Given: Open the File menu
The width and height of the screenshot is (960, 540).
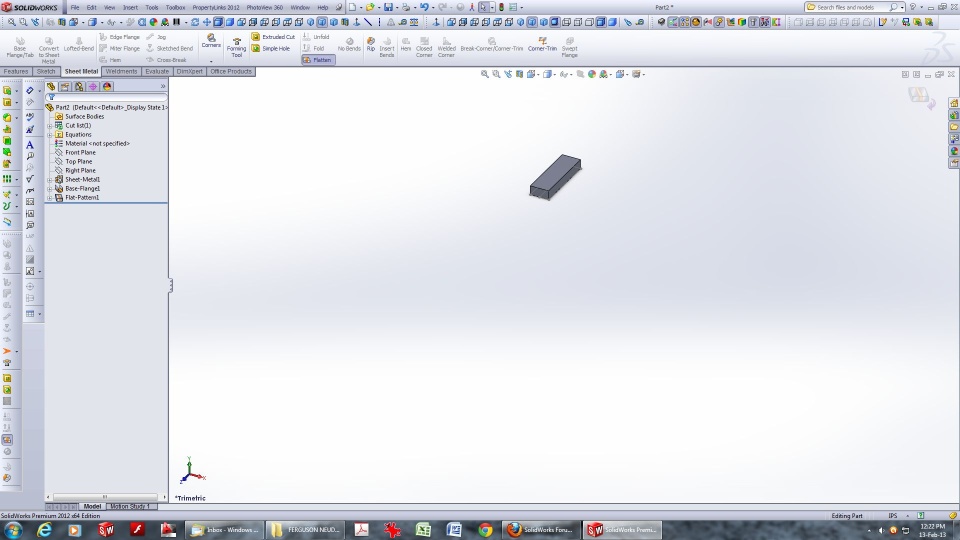Looking at the screenshot, I should [75, 7].
